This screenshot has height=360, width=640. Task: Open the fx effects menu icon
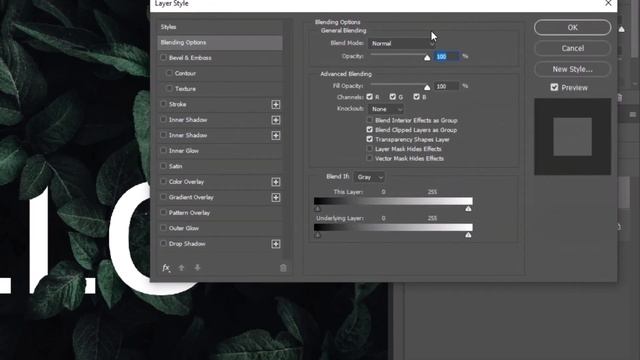166,268
